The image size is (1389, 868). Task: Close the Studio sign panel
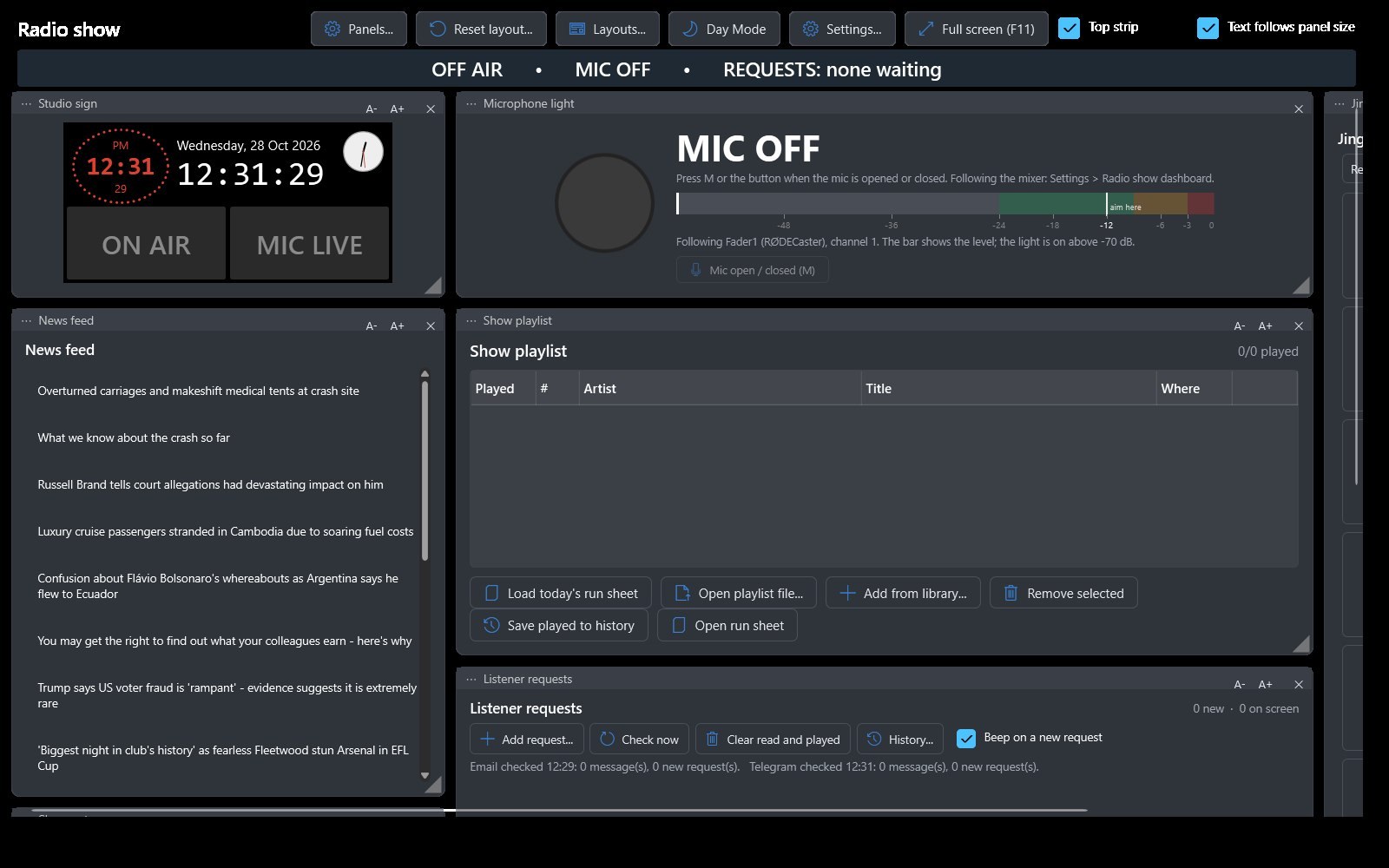(431, 108)
